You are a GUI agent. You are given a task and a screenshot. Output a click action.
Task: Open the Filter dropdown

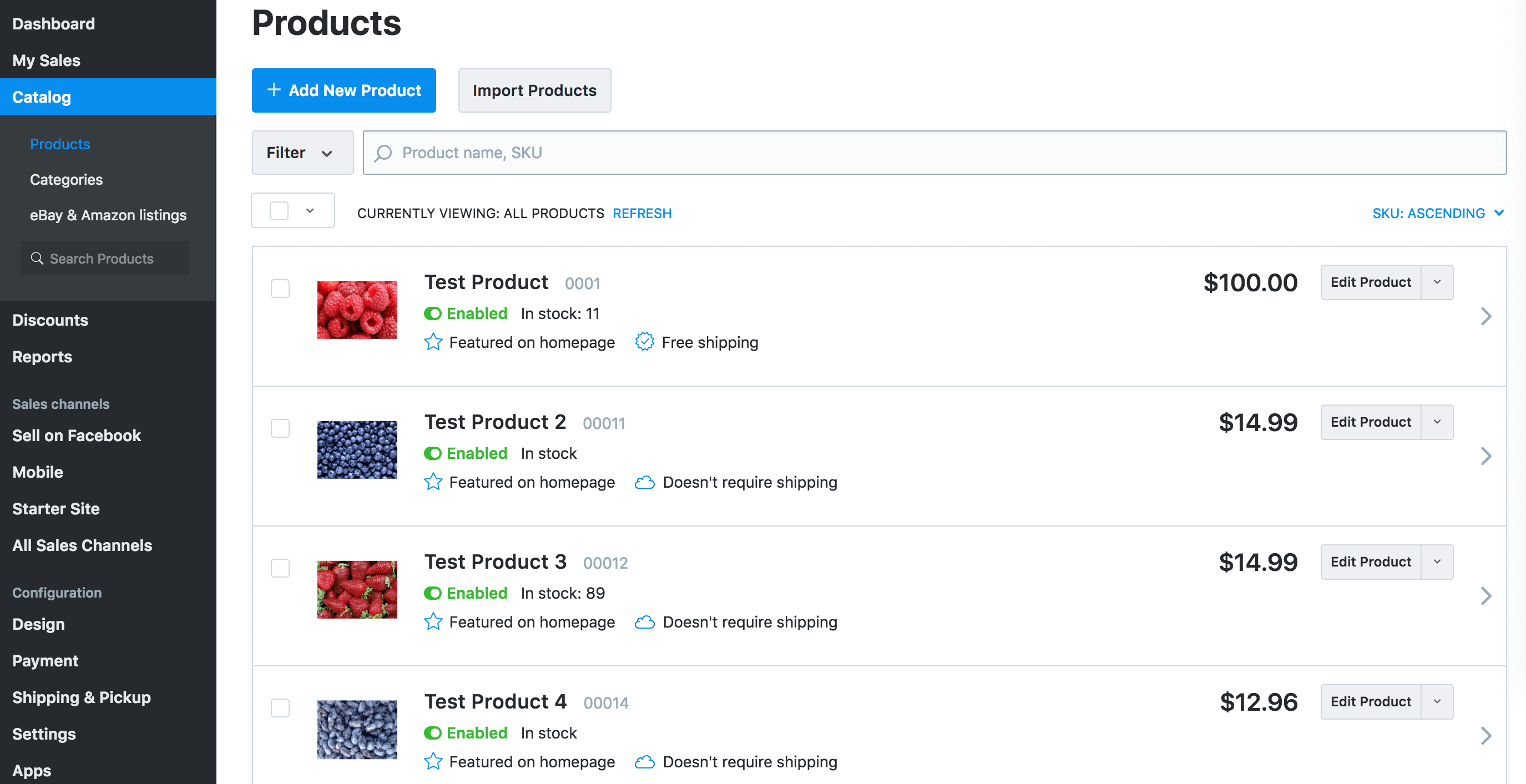coord(302,153)
